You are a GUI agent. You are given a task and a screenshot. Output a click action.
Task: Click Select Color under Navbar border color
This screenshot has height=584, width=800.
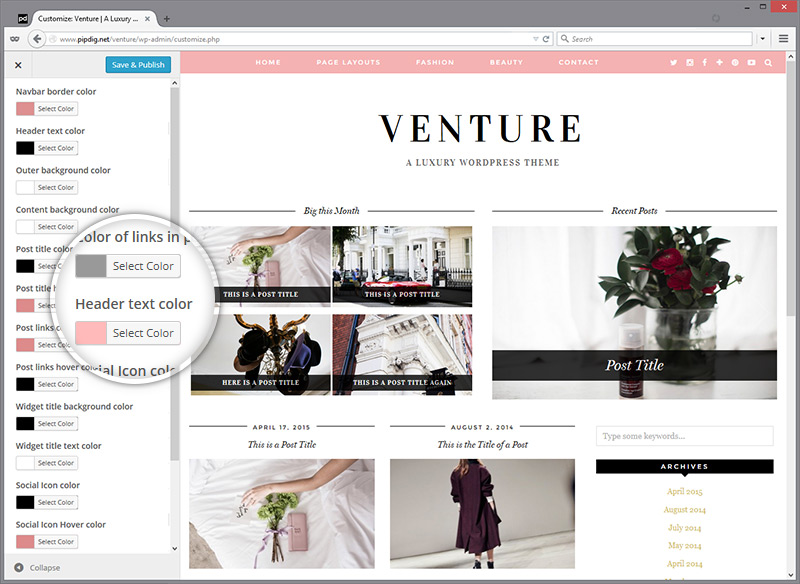56,109
